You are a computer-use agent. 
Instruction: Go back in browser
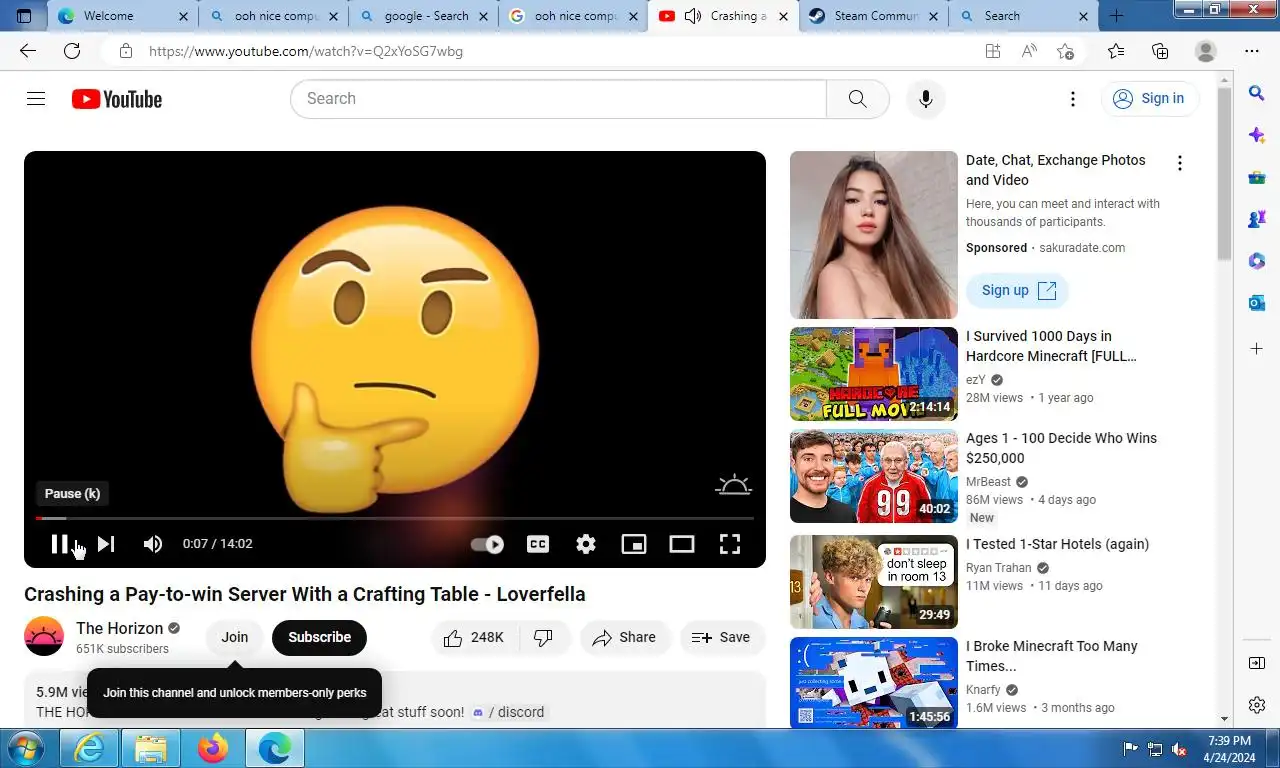[x=28, y=51]
